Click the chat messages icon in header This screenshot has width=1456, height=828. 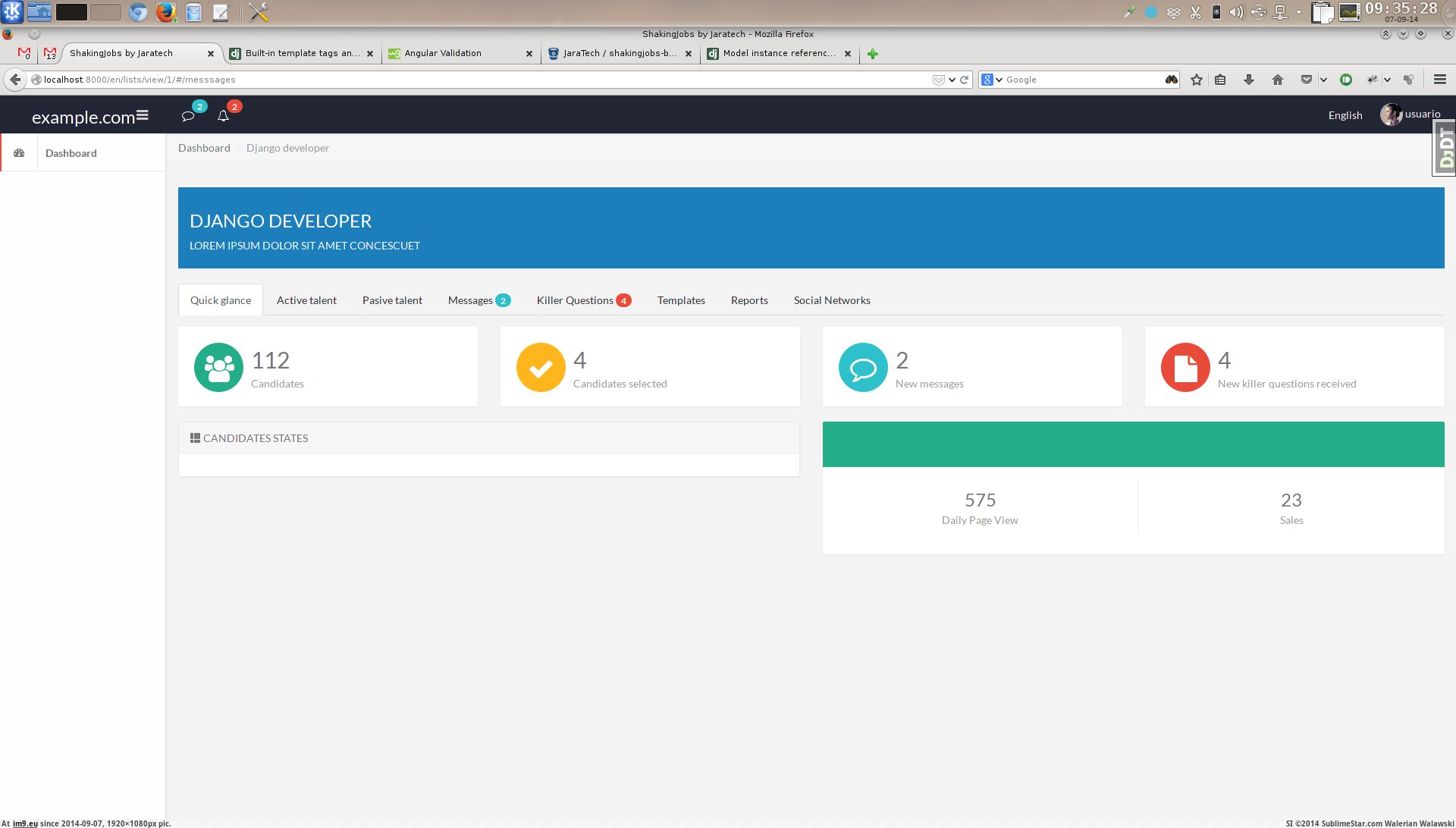188,116
